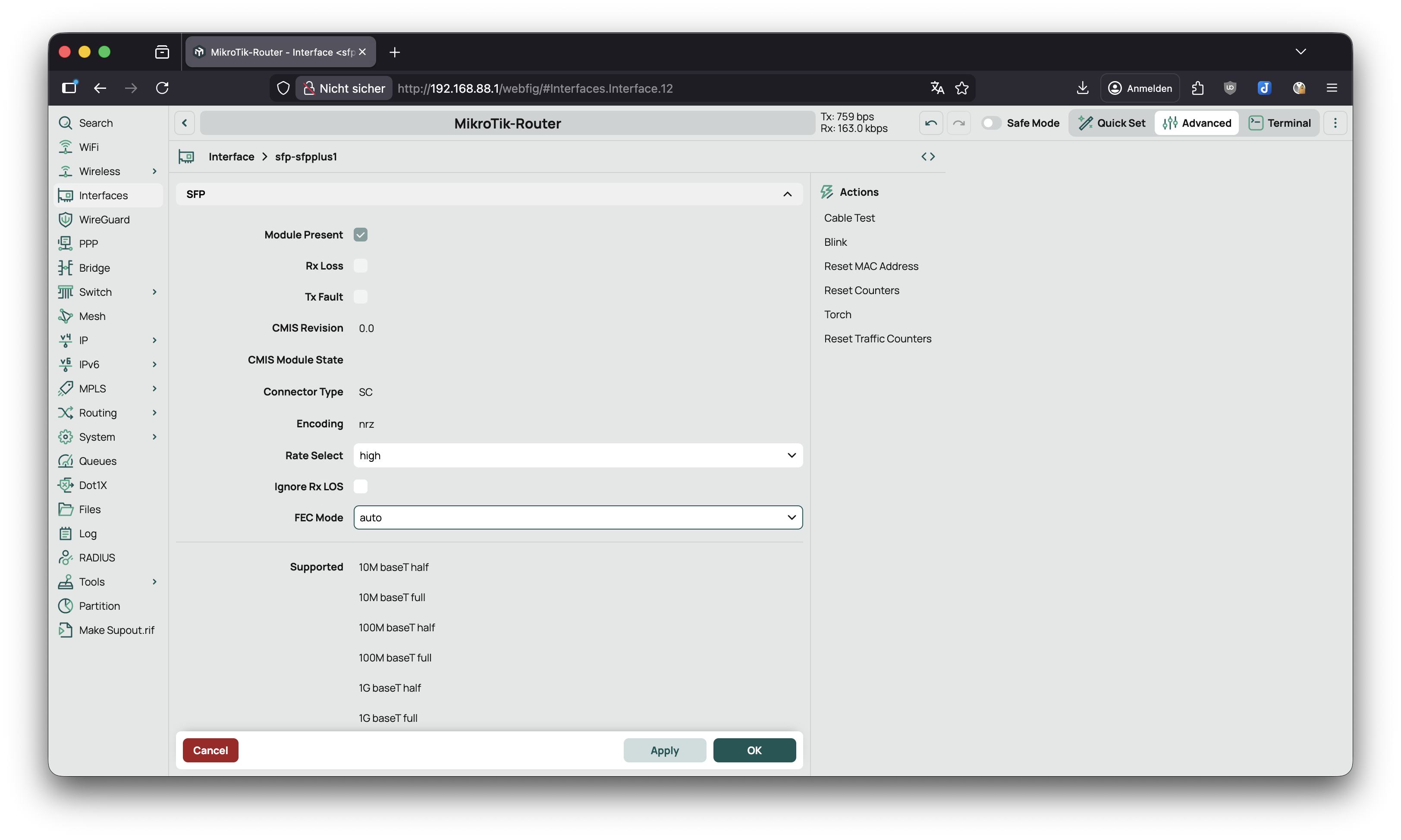Image resolution: width=1401 pixels, height=840 pixels.
Task: Switch to Advanced mode
Action: (1196, 123)
